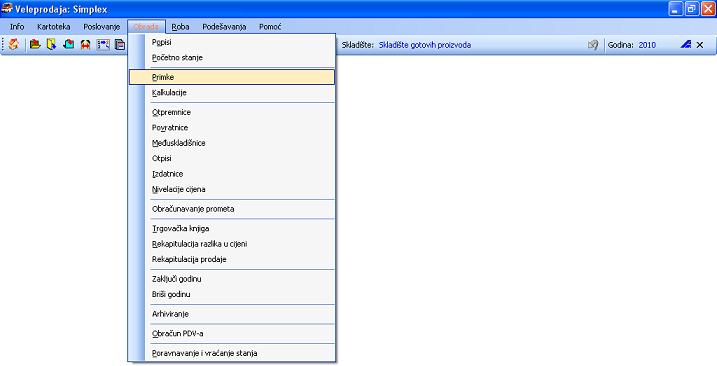Click the Godina 2010 year value
This screenshot has width=717, height=366.
pos(647,45)
